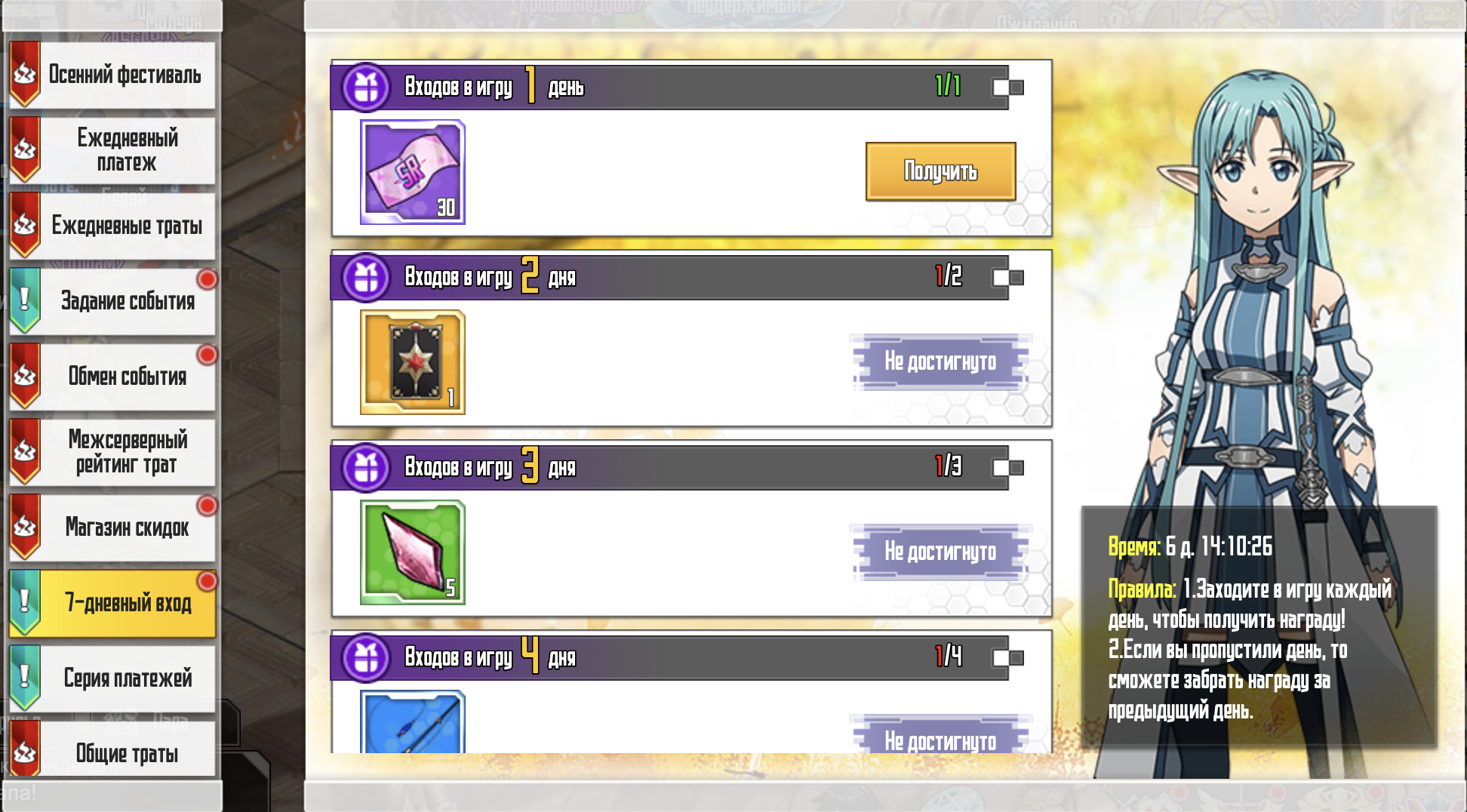Viewport: 1467px width, 812px height.
Task: Click the 1/1 progress indicator end
Action: tap(1008, 88)
